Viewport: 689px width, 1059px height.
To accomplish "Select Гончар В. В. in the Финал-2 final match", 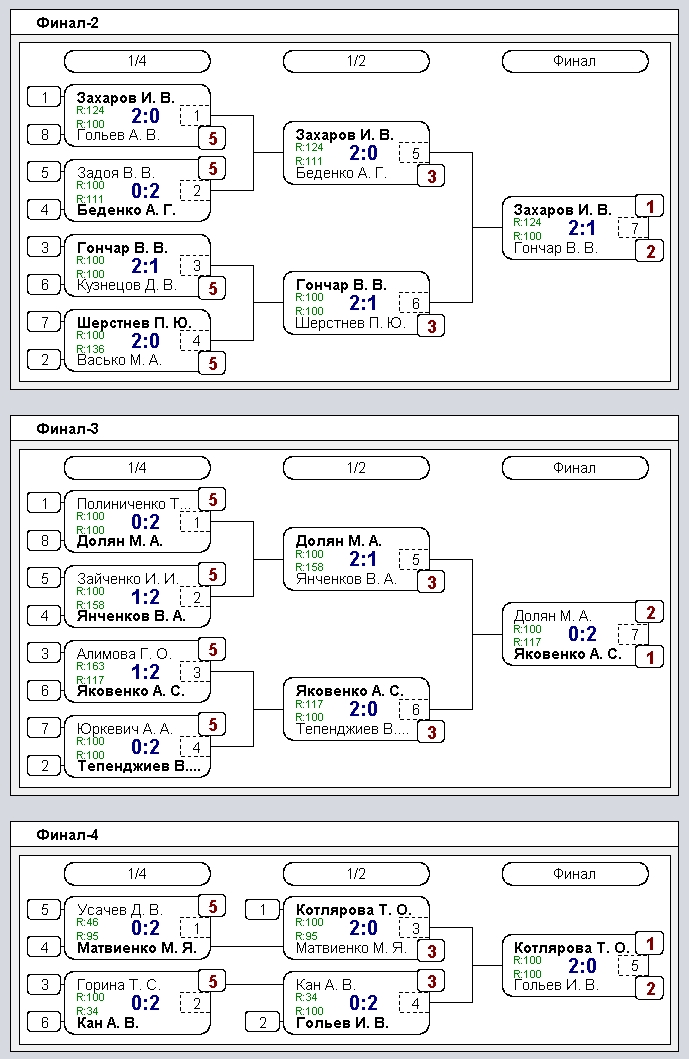I will (x=555, y=248).
